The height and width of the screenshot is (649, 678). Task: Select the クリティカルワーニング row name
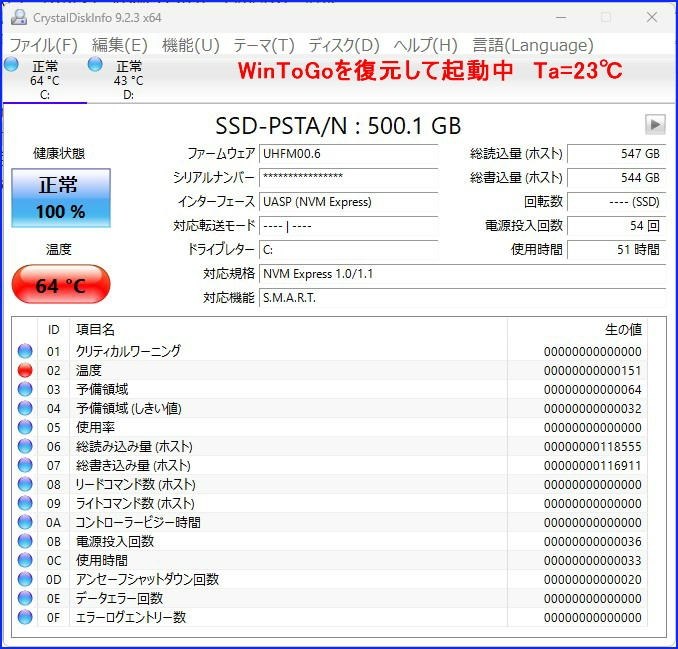pos(128,351)
